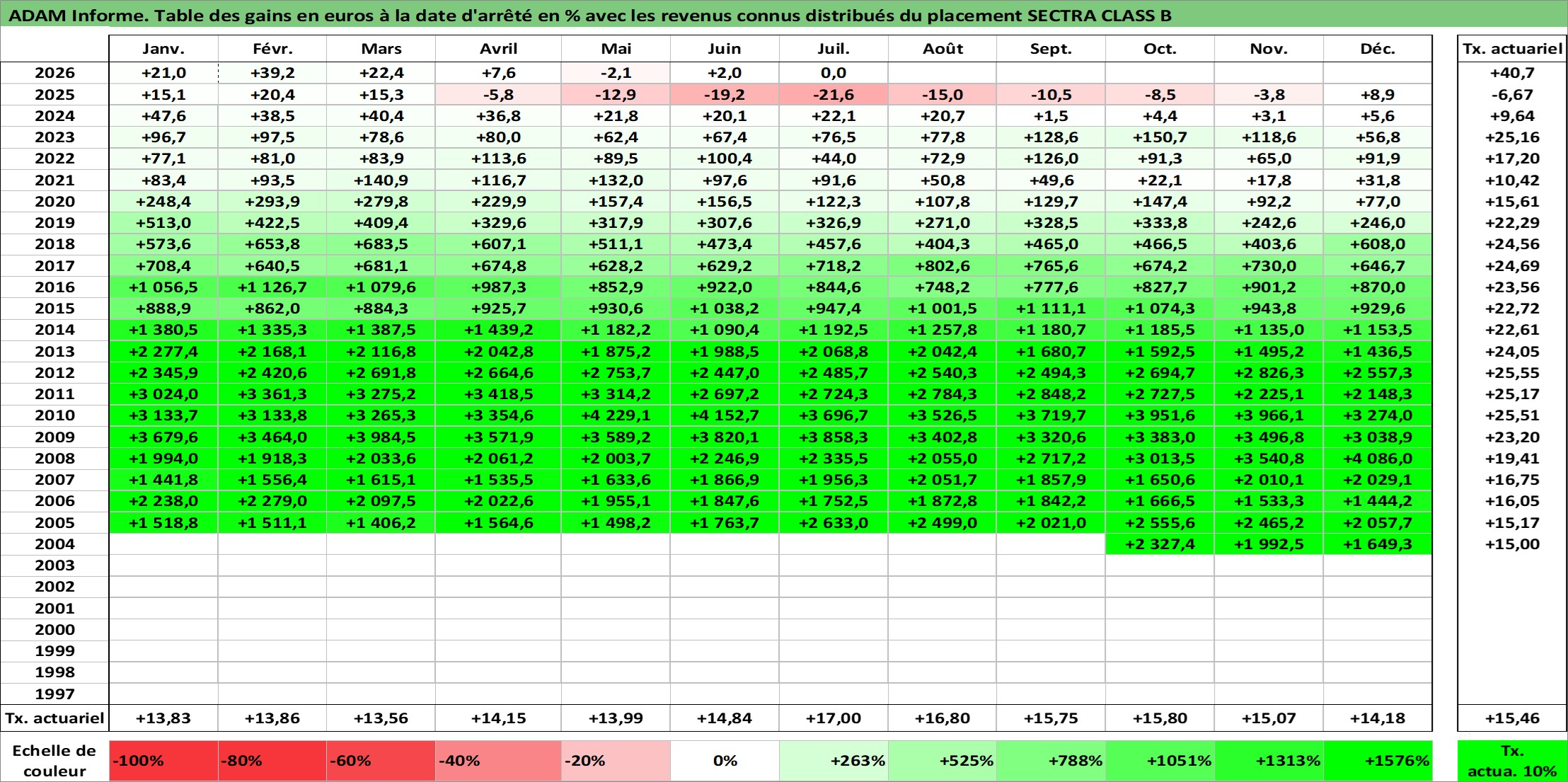Select the +802,6 cell in the 2017 row

942,266
